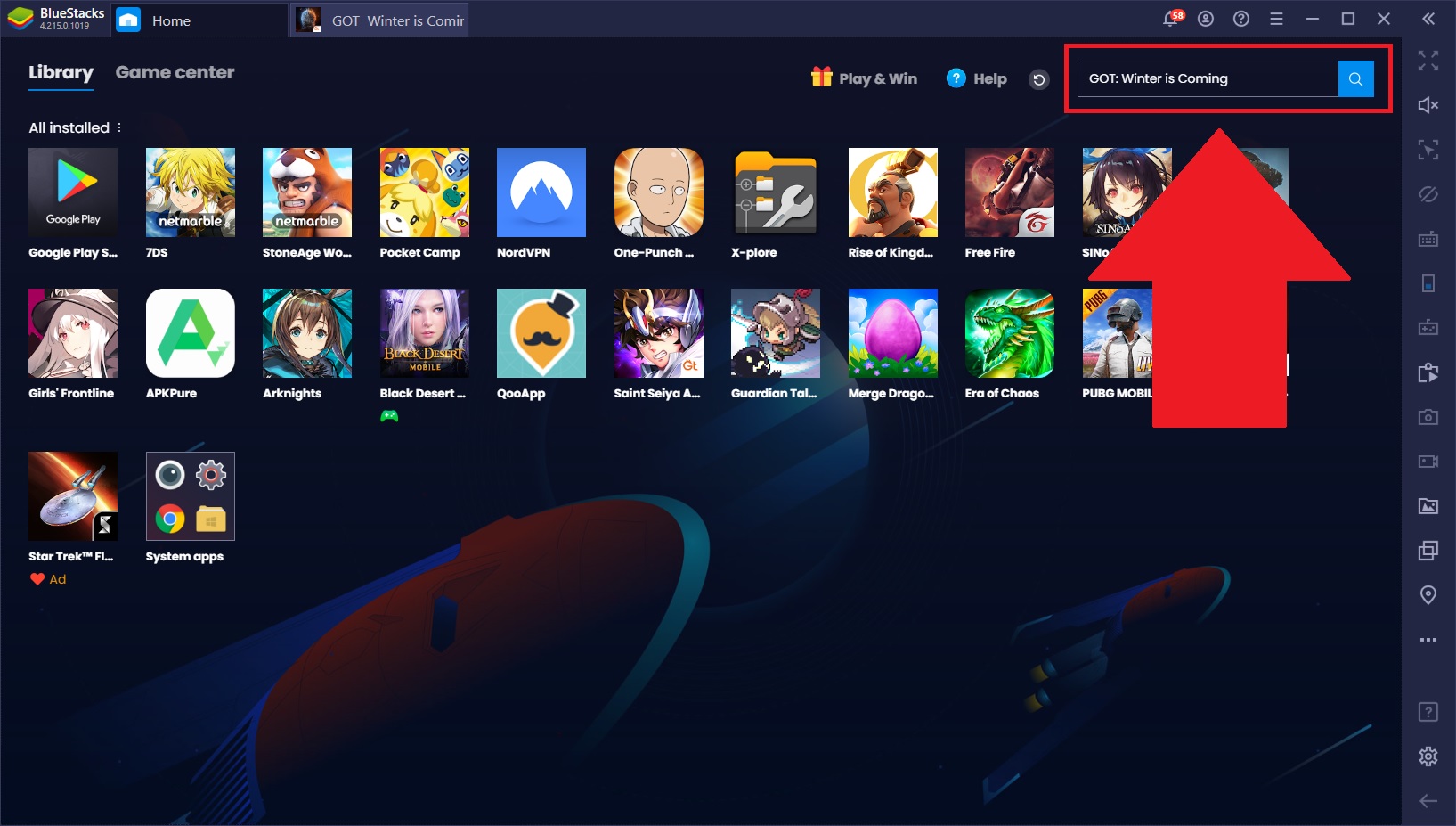Open the All installed options menu

[119, 127]
